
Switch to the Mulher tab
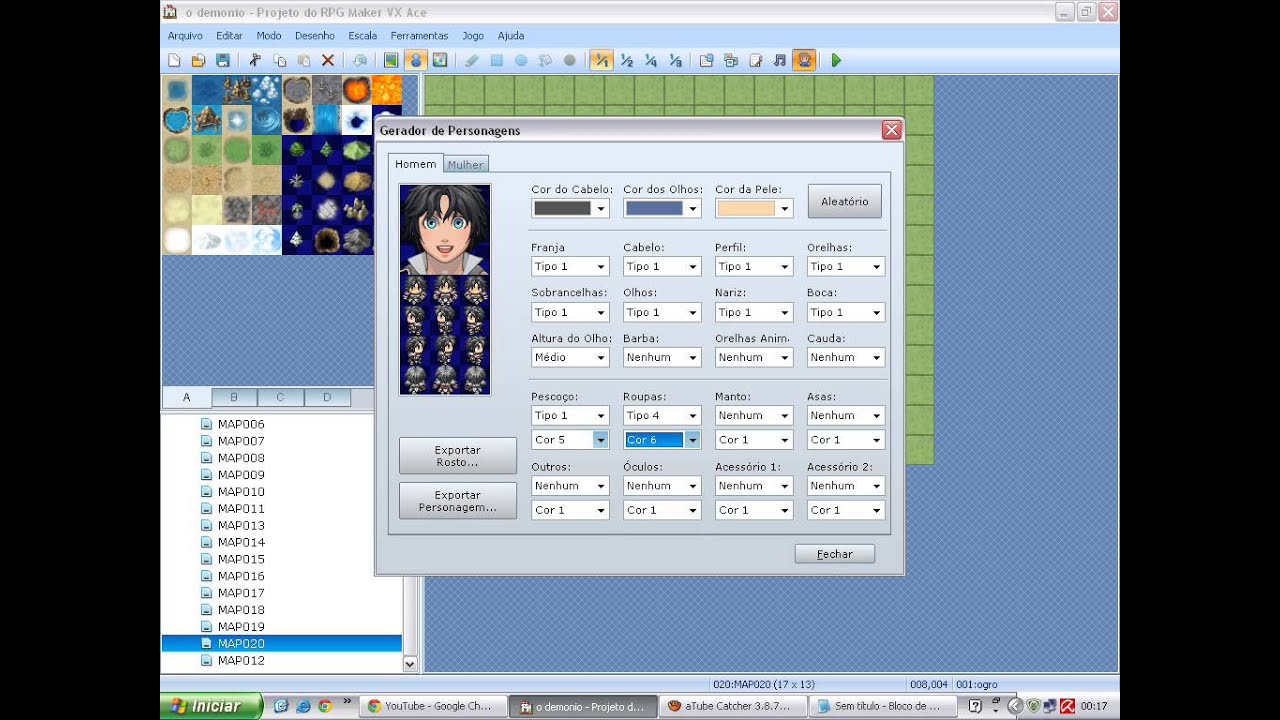pyautogui.click(x=466, y=165)
